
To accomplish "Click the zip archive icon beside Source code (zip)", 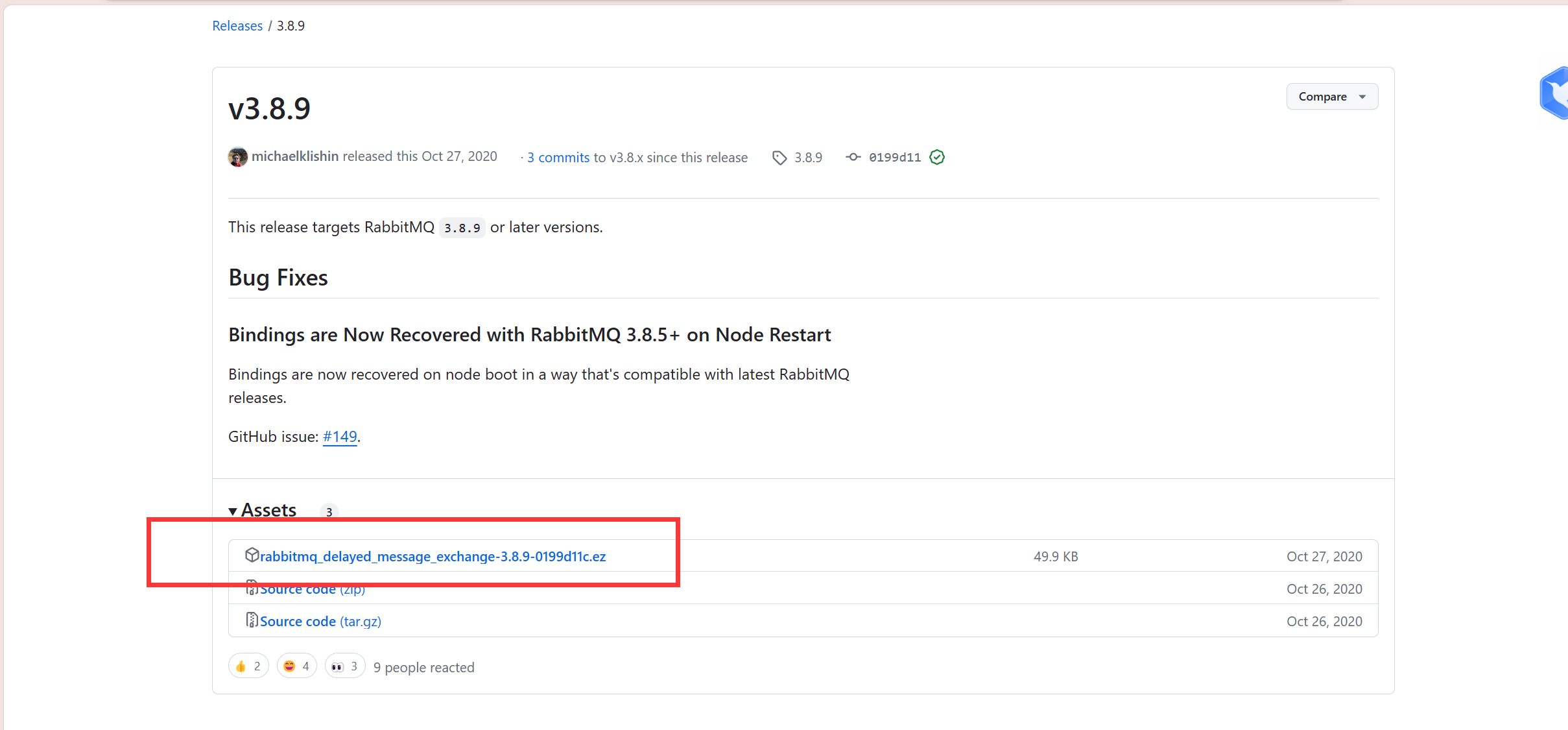I will [x=252, y=587].
